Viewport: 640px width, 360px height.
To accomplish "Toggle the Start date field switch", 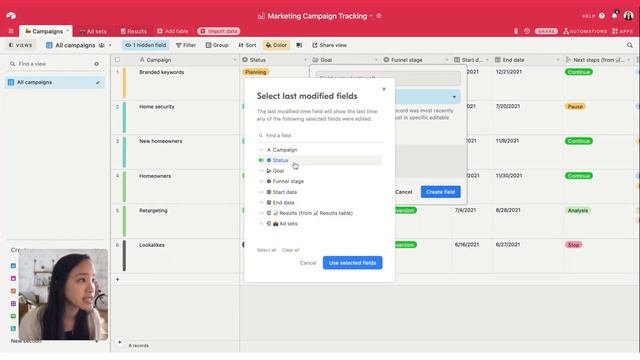I will (x=261, y=192).
